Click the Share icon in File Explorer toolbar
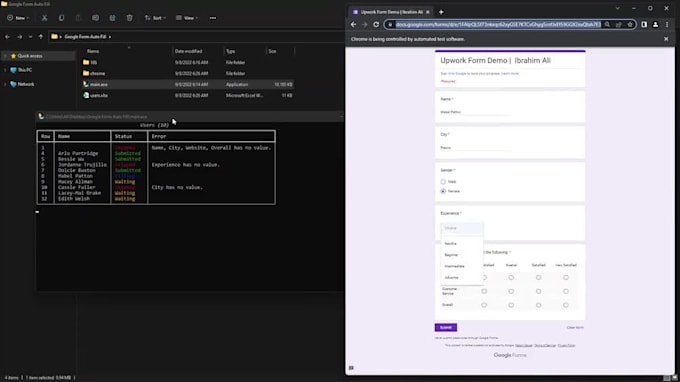 pos(112,18)
